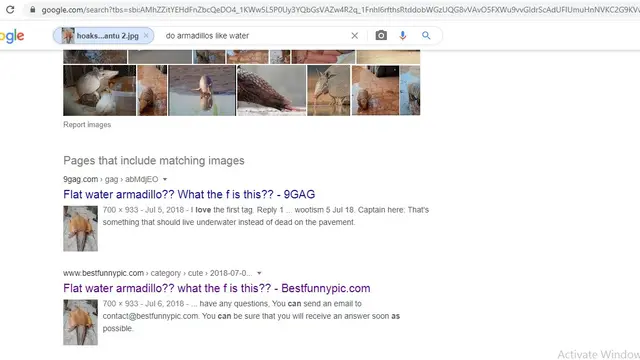Start voice search with the microphone icon
This screenshot has width=640, height=360.
click(402, 36)
